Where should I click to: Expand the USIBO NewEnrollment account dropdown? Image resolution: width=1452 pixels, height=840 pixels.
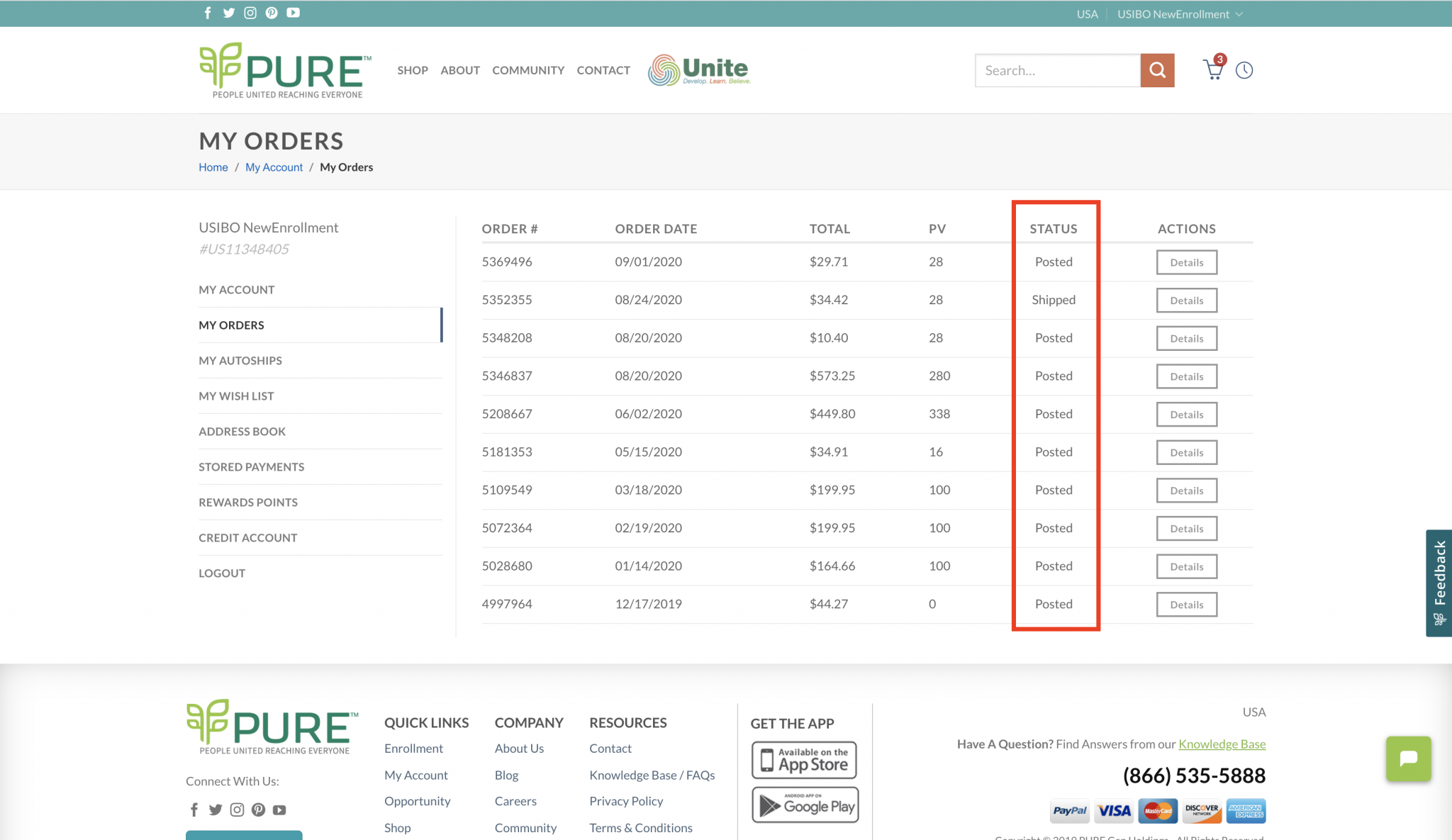click(x=1180, y=14)
